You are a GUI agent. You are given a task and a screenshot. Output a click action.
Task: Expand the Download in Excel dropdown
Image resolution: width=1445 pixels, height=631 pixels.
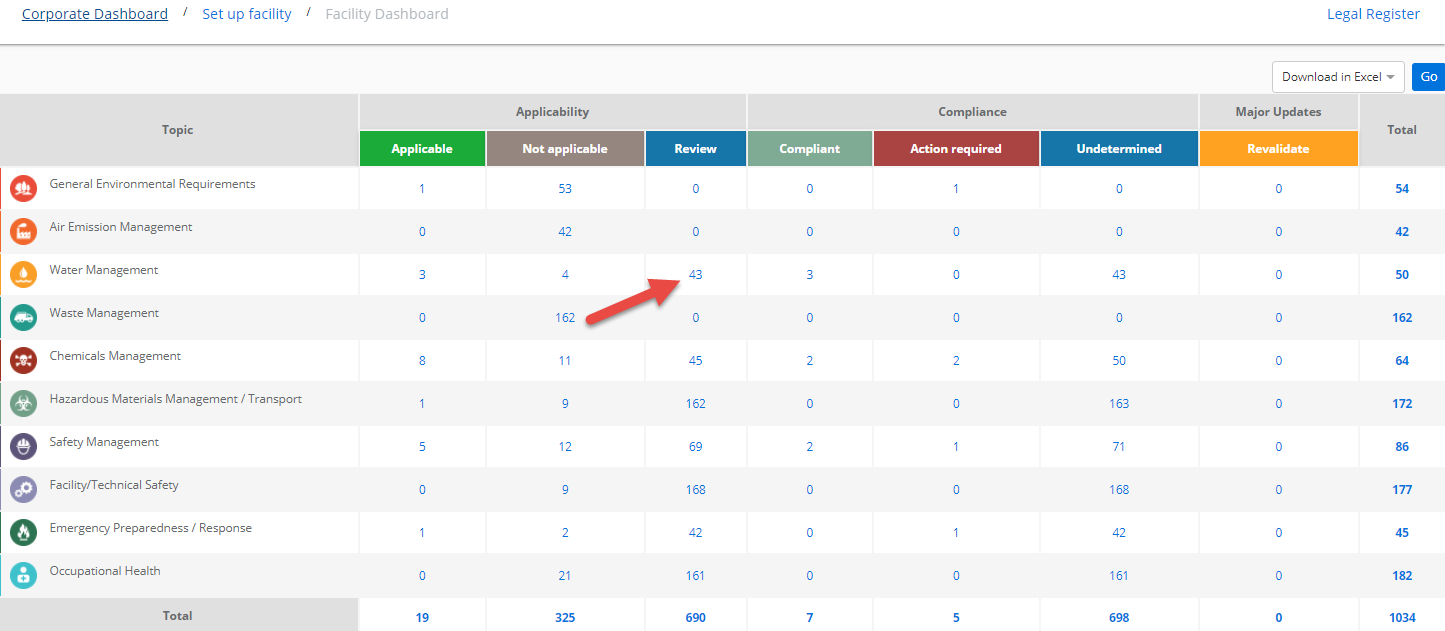(x=1338, y=77)
